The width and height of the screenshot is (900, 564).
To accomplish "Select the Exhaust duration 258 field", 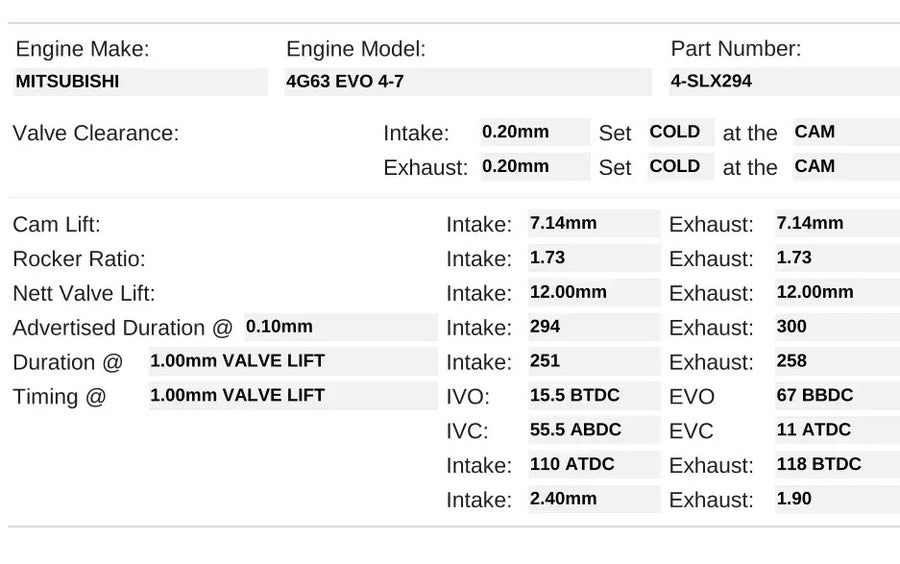I will pos(836,361).
